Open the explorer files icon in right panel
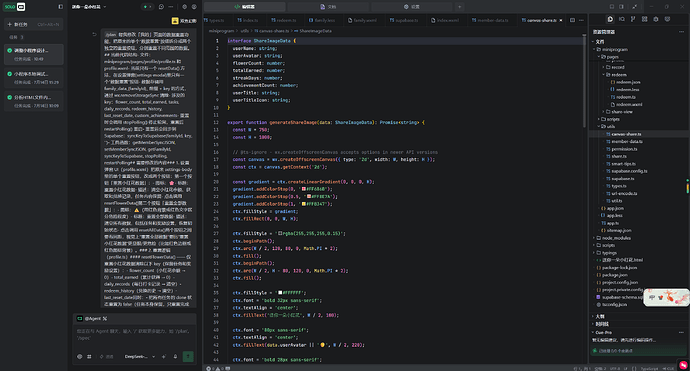 (x=610, y=19)
